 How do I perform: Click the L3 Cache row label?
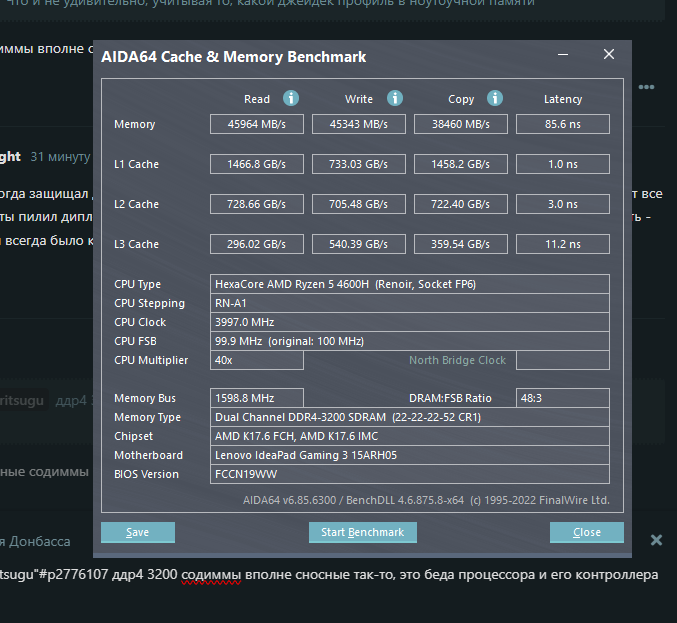click(x=136, y=244)
